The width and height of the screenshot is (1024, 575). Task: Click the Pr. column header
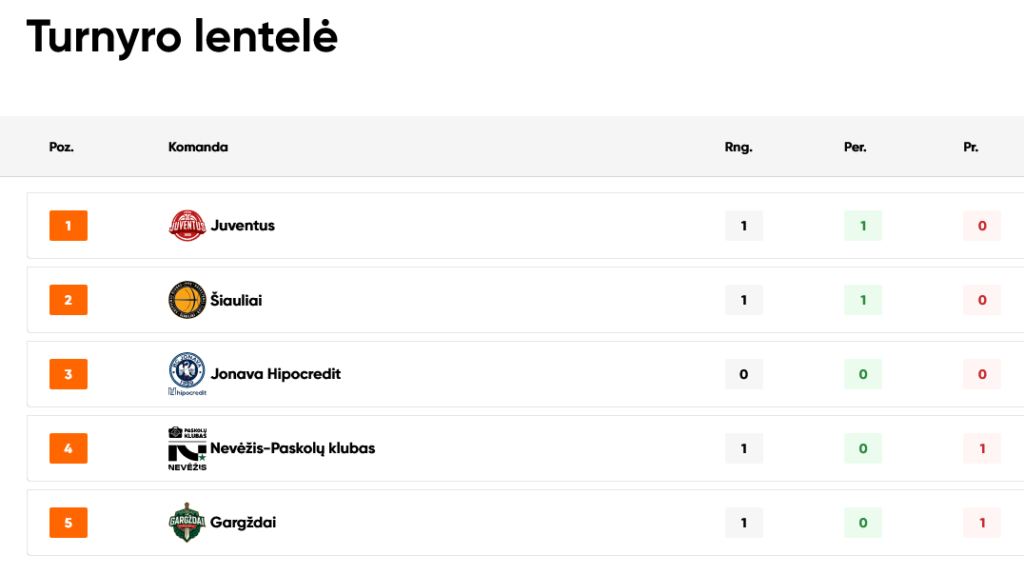[971, 147]
